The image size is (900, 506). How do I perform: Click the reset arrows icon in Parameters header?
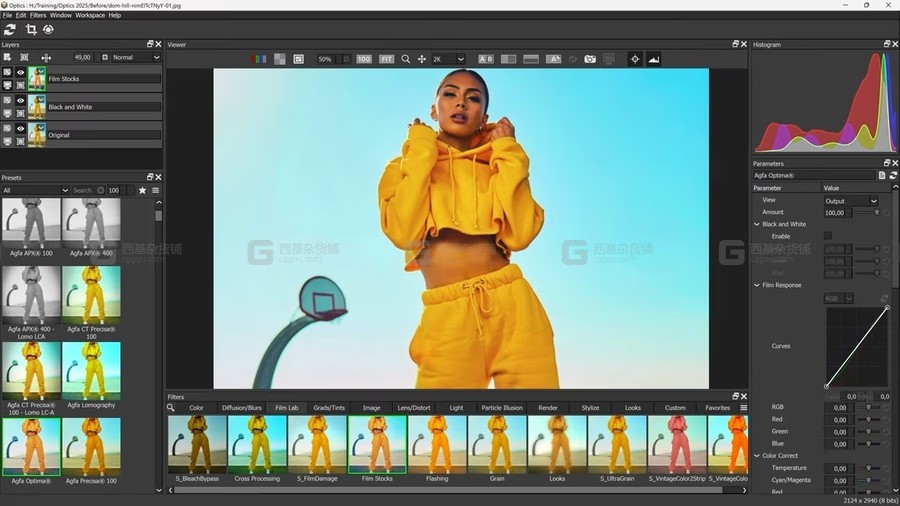[893, 176]
